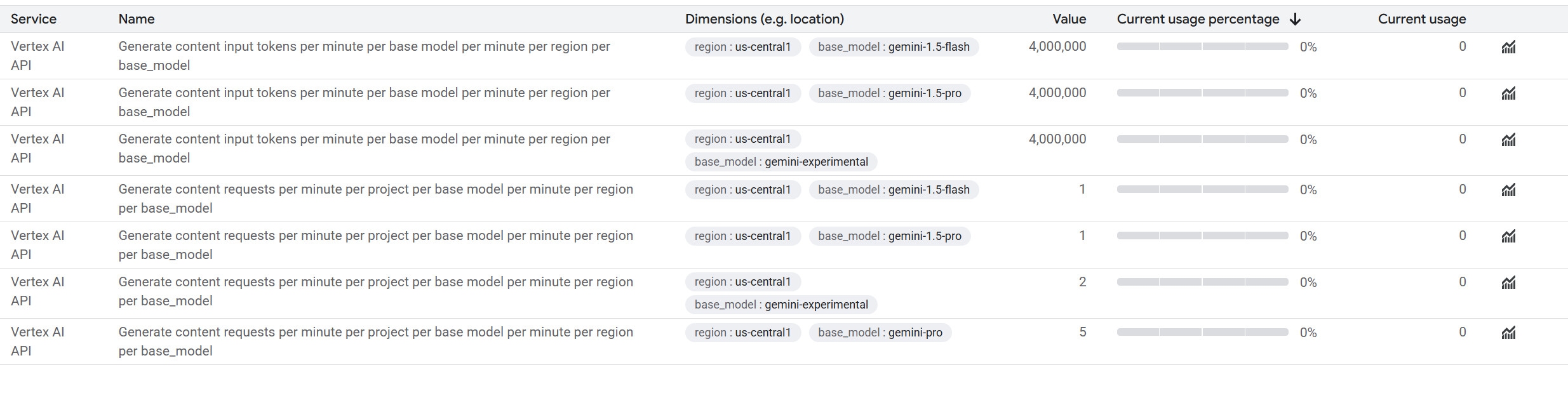This screenshot has height=405, width=1568.
Task: Click the Current usage column header
Action: [x=1421, y=20]
